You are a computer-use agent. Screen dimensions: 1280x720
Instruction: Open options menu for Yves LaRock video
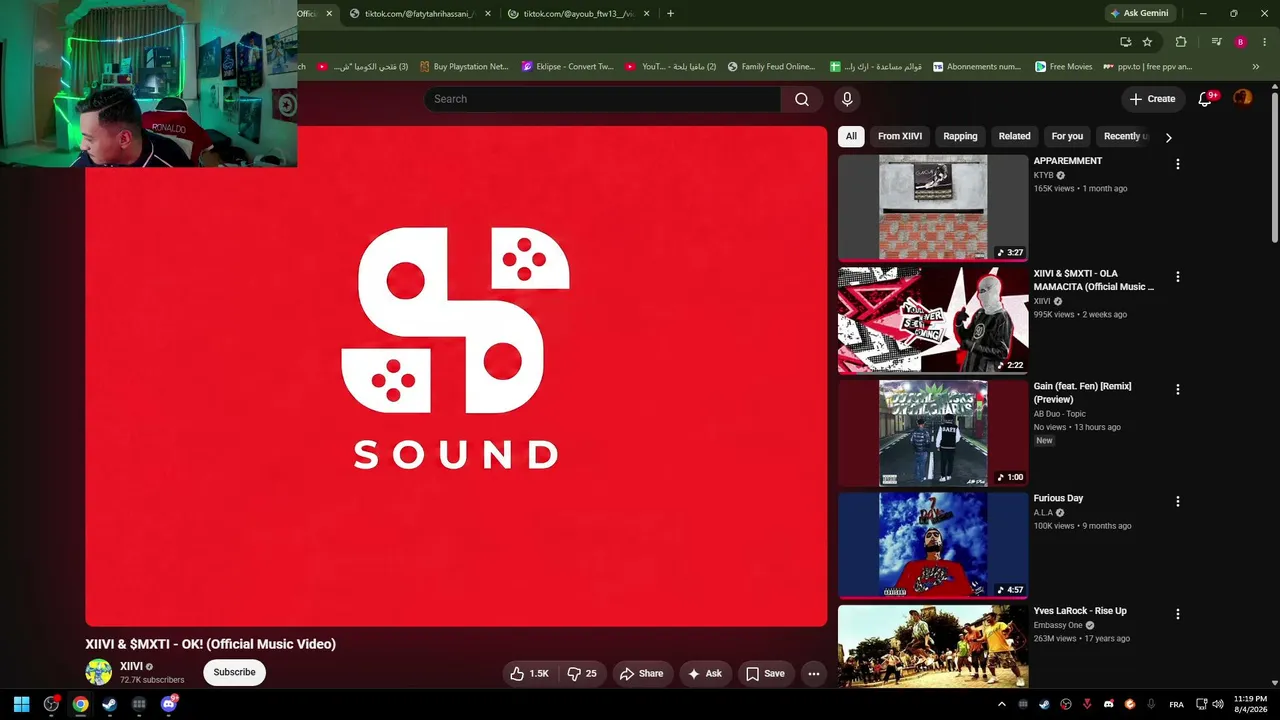tap(1177, 614)
